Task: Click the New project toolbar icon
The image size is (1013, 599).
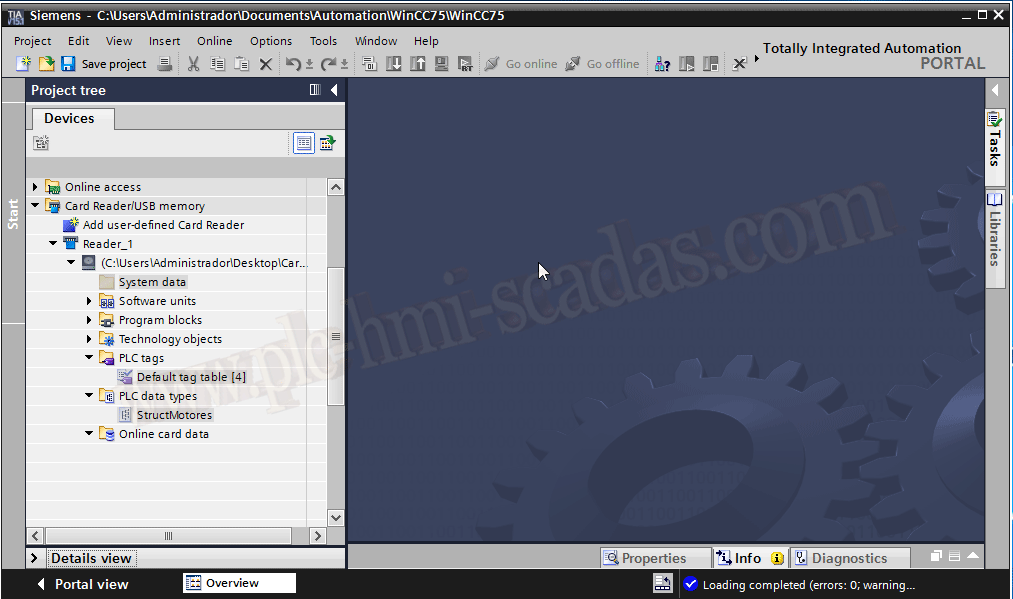Action: (x=24, y=64)
